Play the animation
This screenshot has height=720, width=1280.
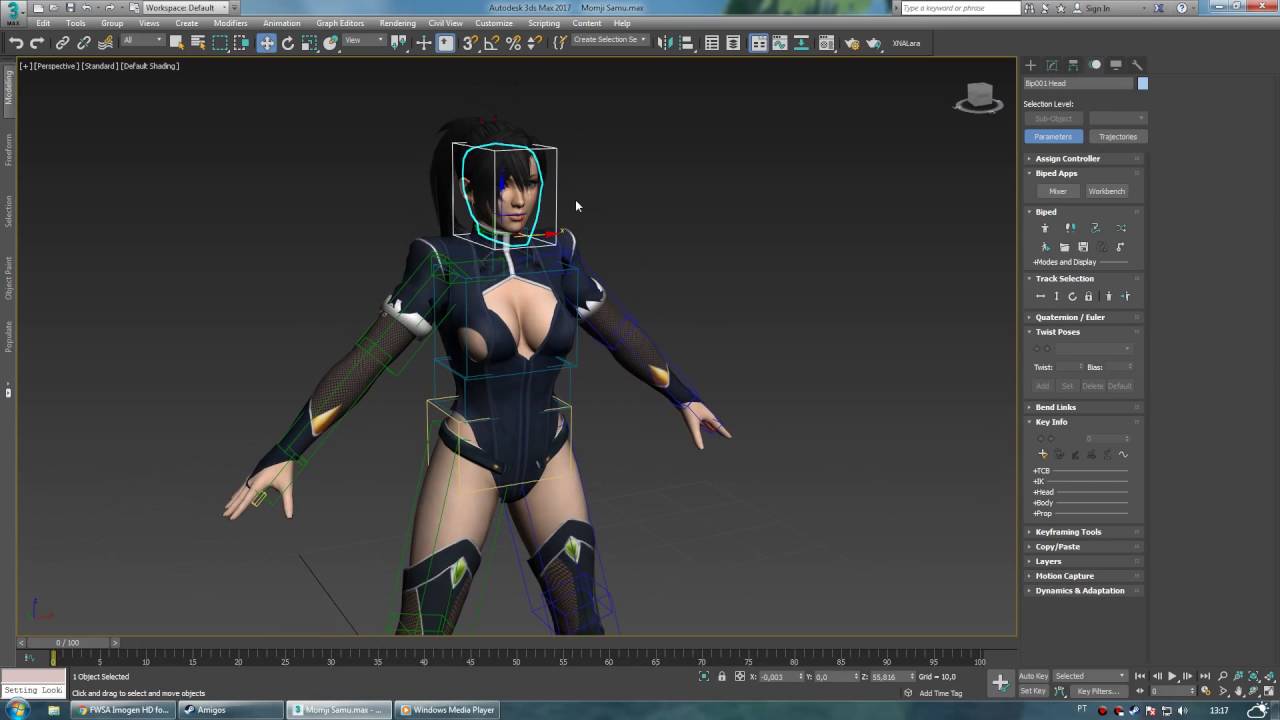tap(1172, 676)
